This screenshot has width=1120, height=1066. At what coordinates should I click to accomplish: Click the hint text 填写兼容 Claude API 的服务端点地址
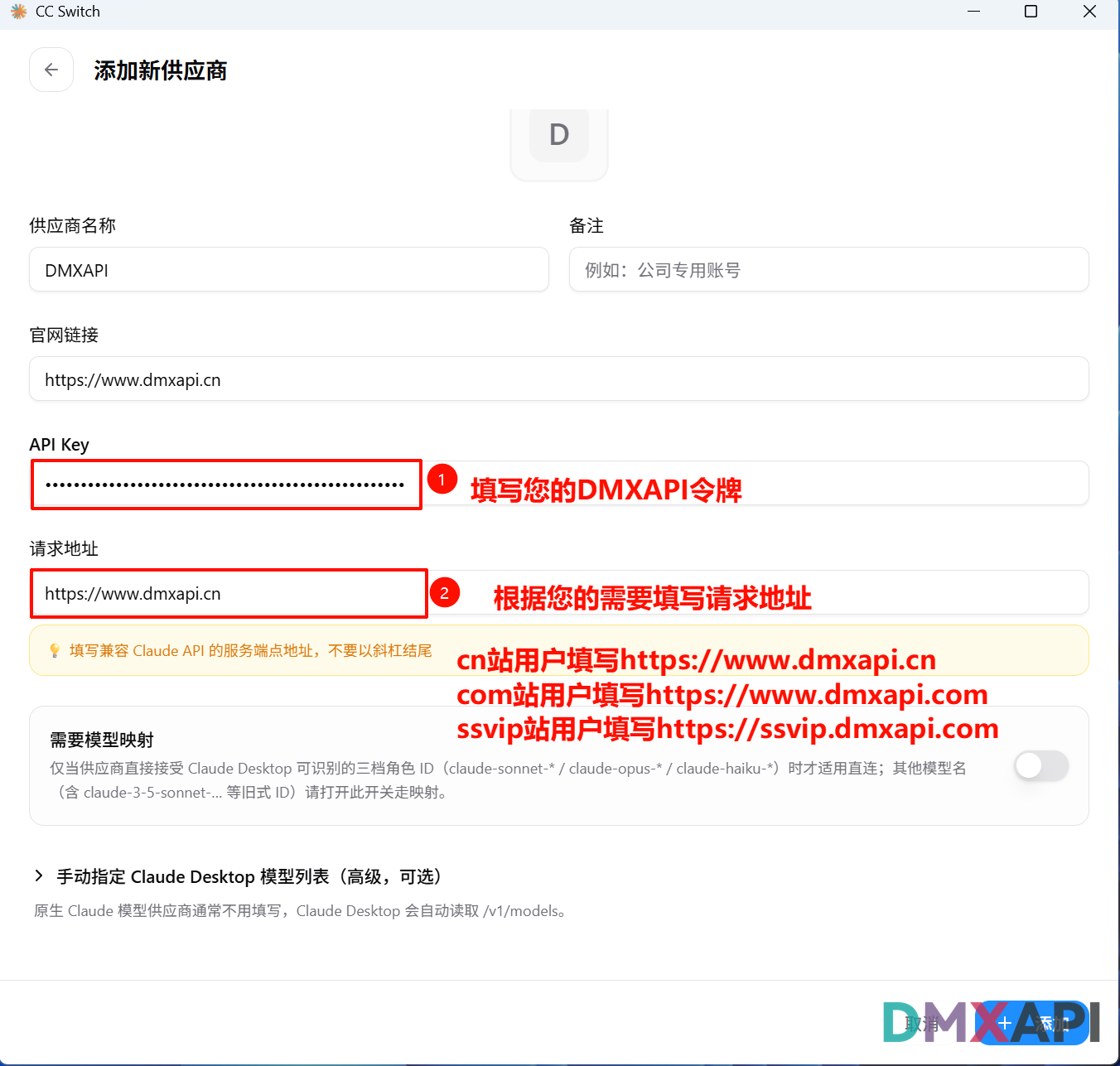click(x=251, y=651)
